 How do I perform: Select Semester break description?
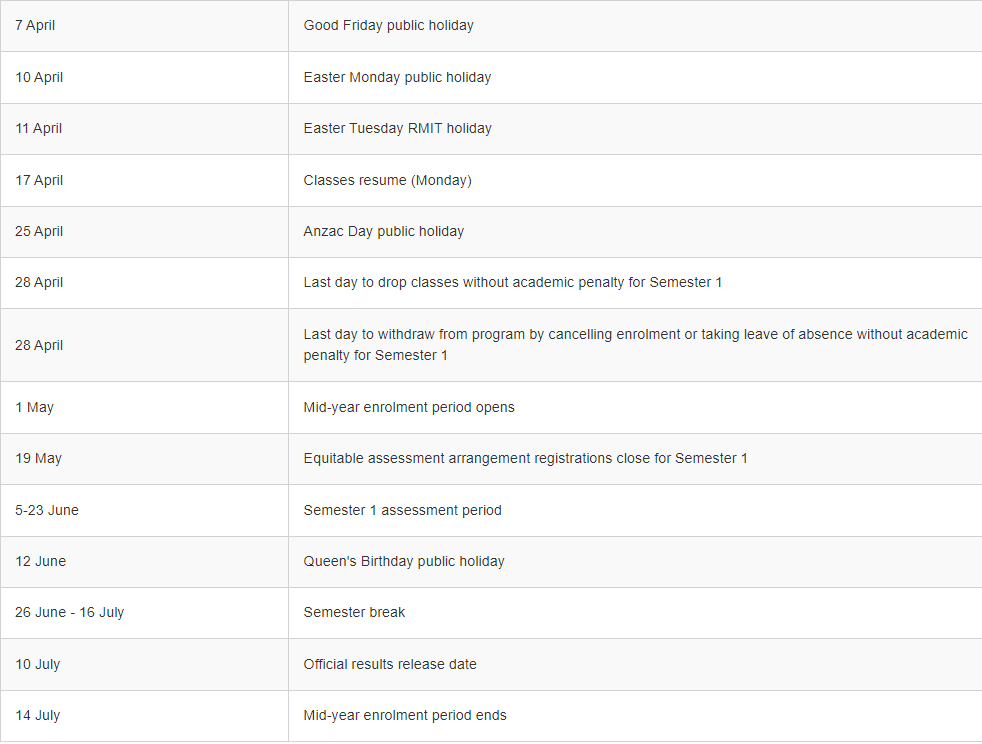click(354, 612)
